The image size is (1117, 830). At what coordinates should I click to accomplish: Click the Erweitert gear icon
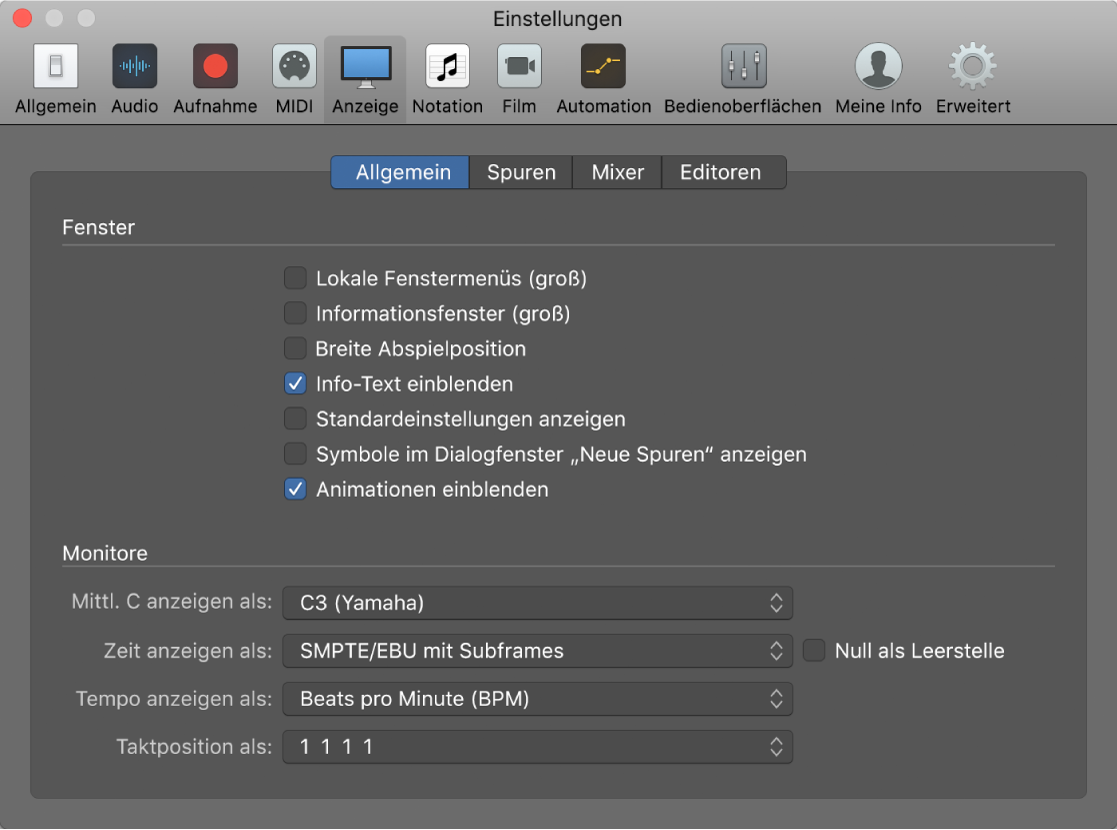pyautogui.click(x=972, y=68)
